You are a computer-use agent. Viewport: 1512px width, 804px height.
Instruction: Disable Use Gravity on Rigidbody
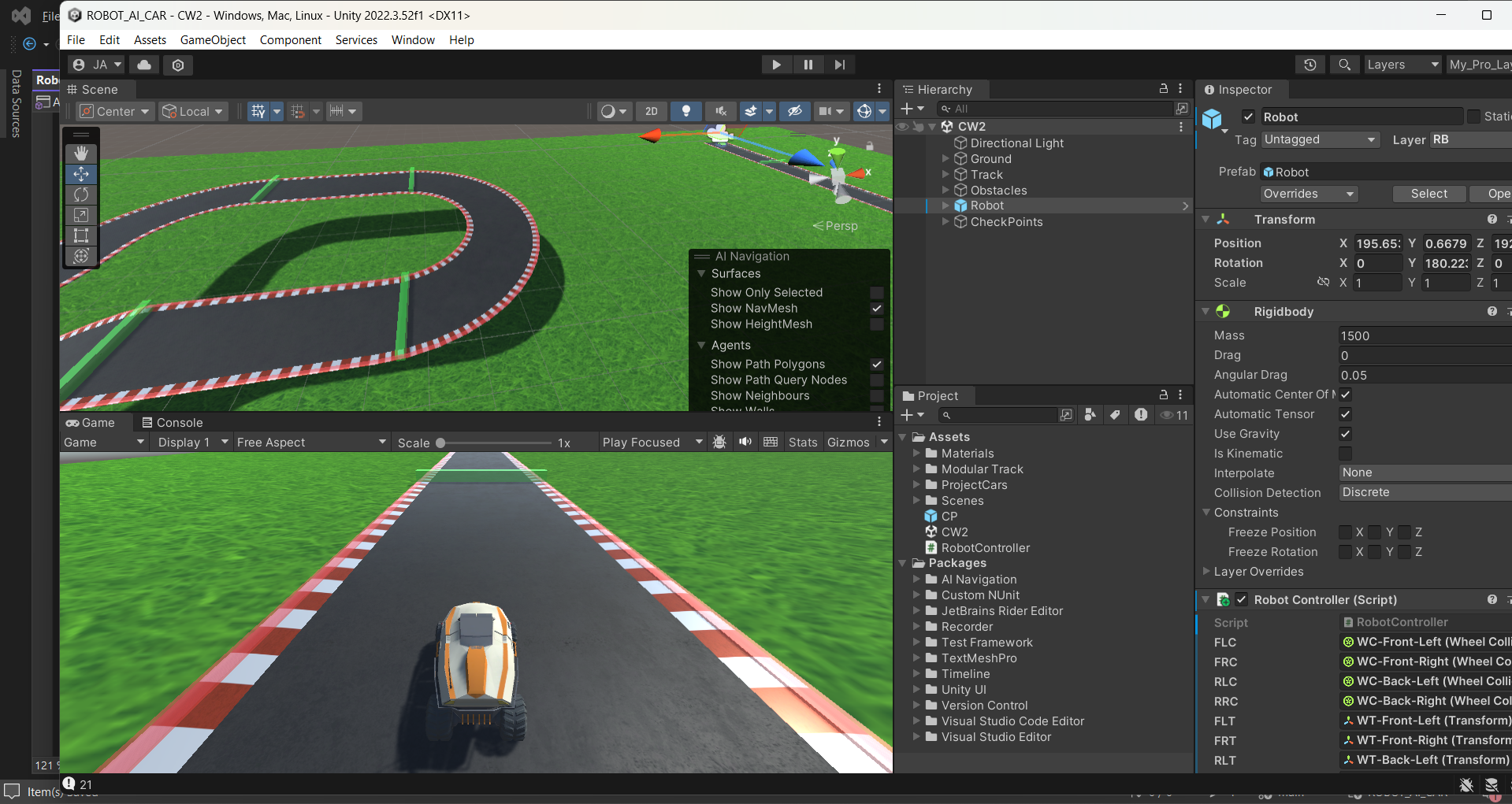coord(1345,434)
